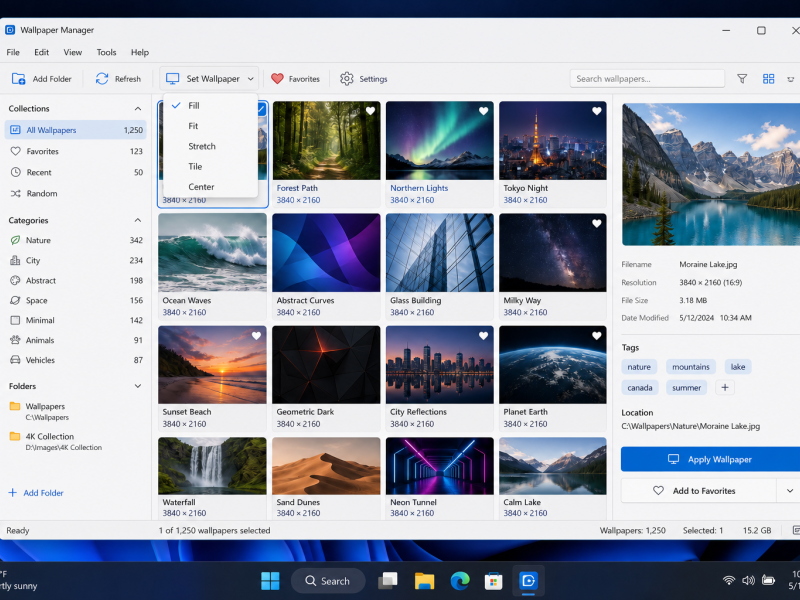The image size is (800, 600).
Task: Open the Tools menu
Action: click(106, 52)
